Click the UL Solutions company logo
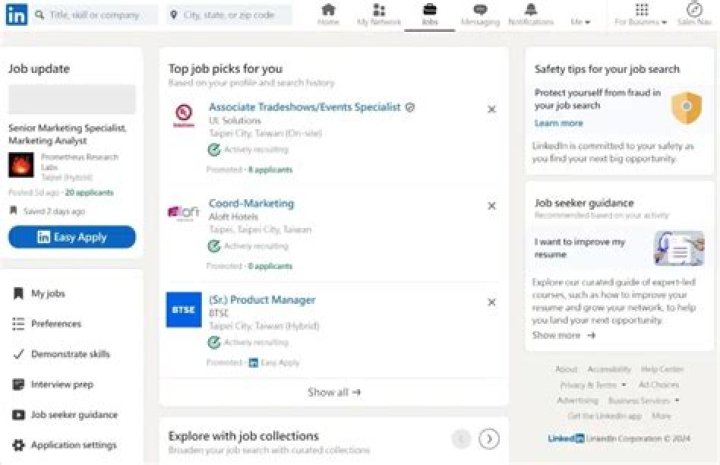This screenshot has height=465, width=720. [x=184, y=115]
